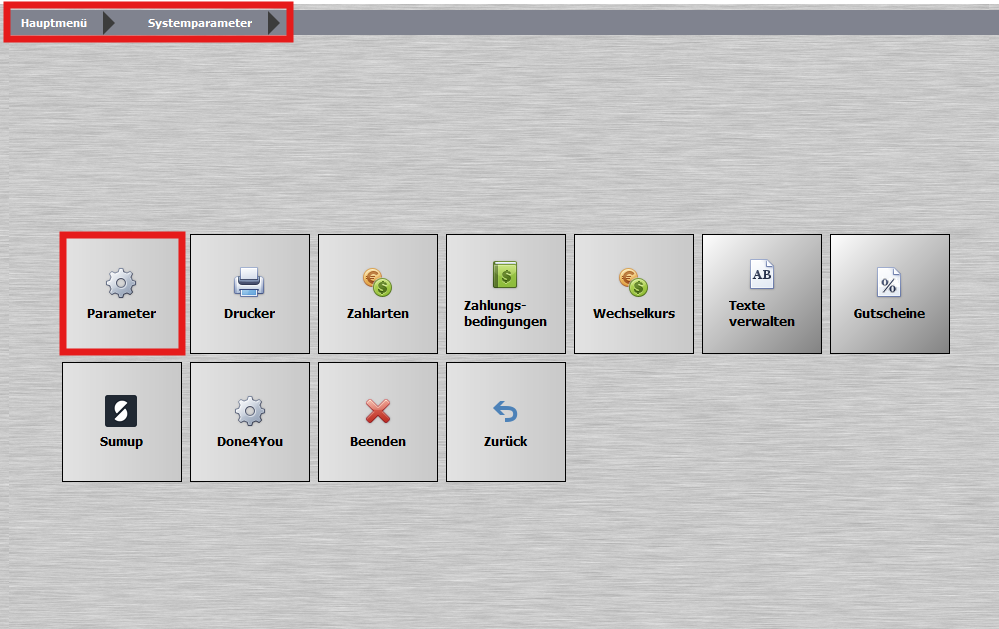The width and height of the screenshot is (999, 629).
Task: Click the 'Gutscheine' text label
Action: (x=889, y=313)
